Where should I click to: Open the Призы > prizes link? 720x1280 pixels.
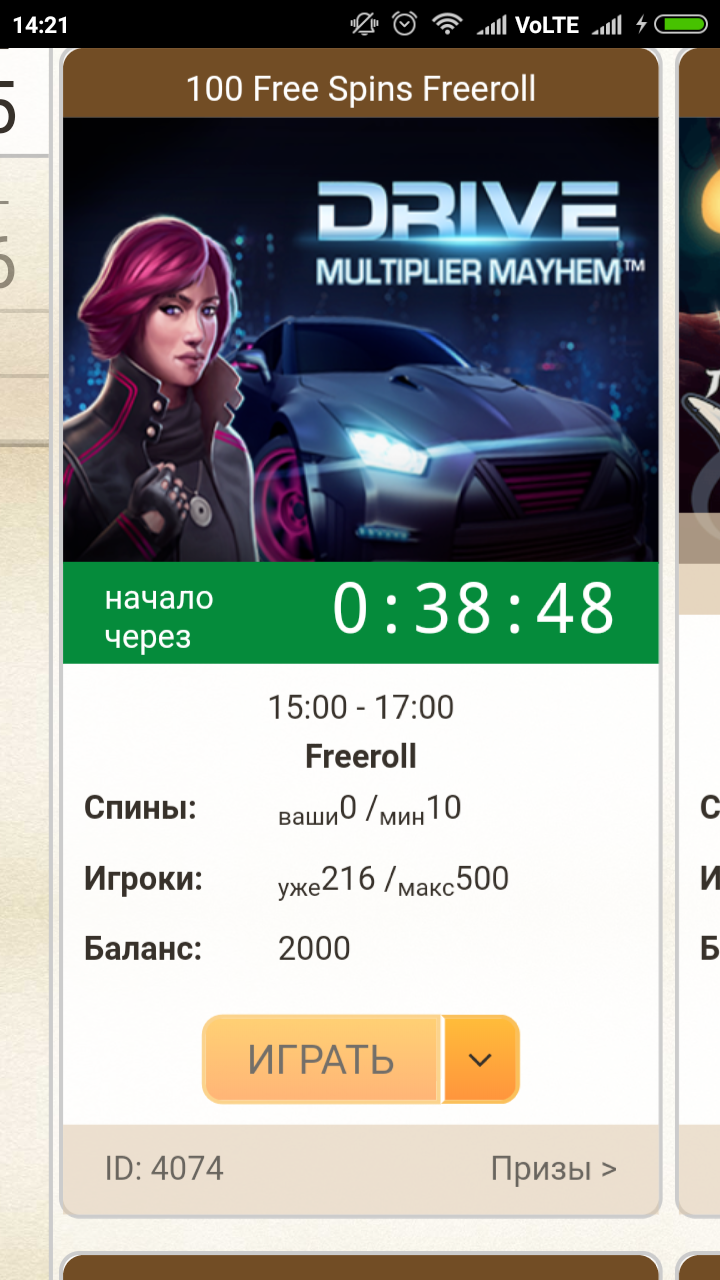(x=554, y=1168)
